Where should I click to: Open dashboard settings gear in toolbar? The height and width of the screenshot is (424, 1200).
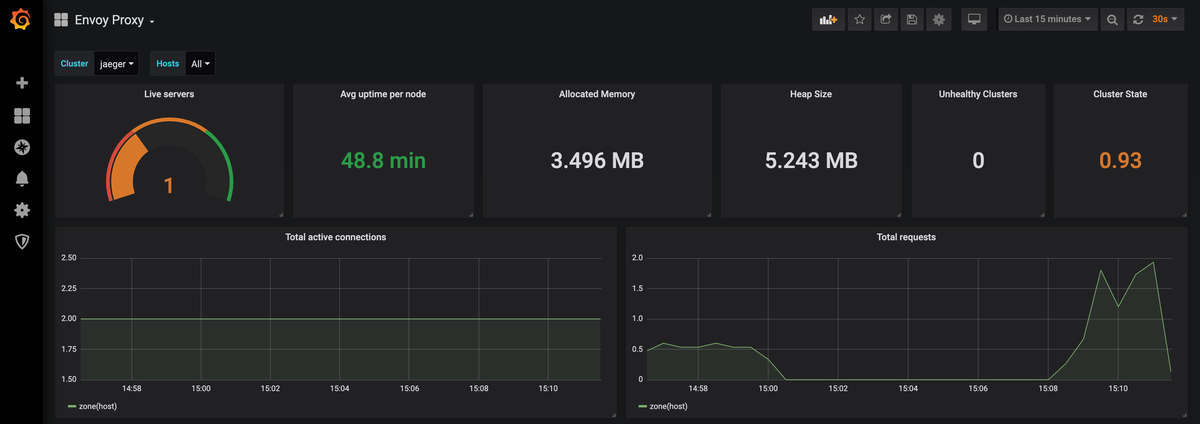937,19
